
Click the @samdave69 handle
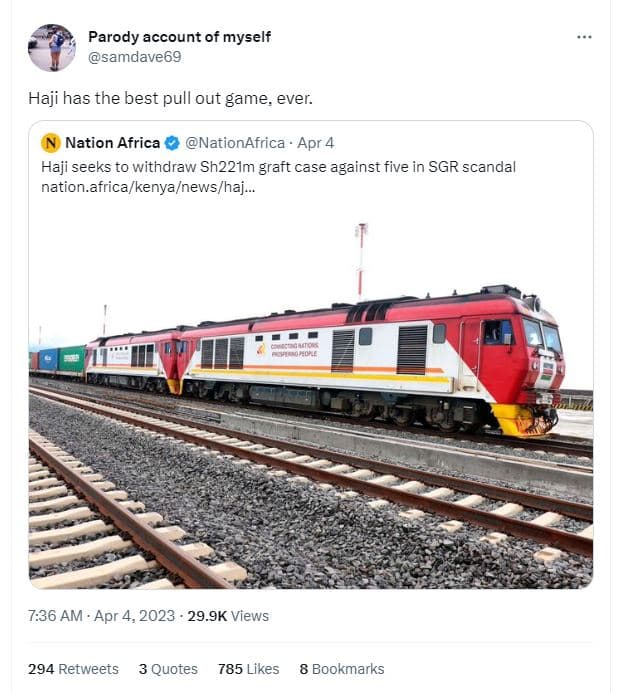coord(135,57)
